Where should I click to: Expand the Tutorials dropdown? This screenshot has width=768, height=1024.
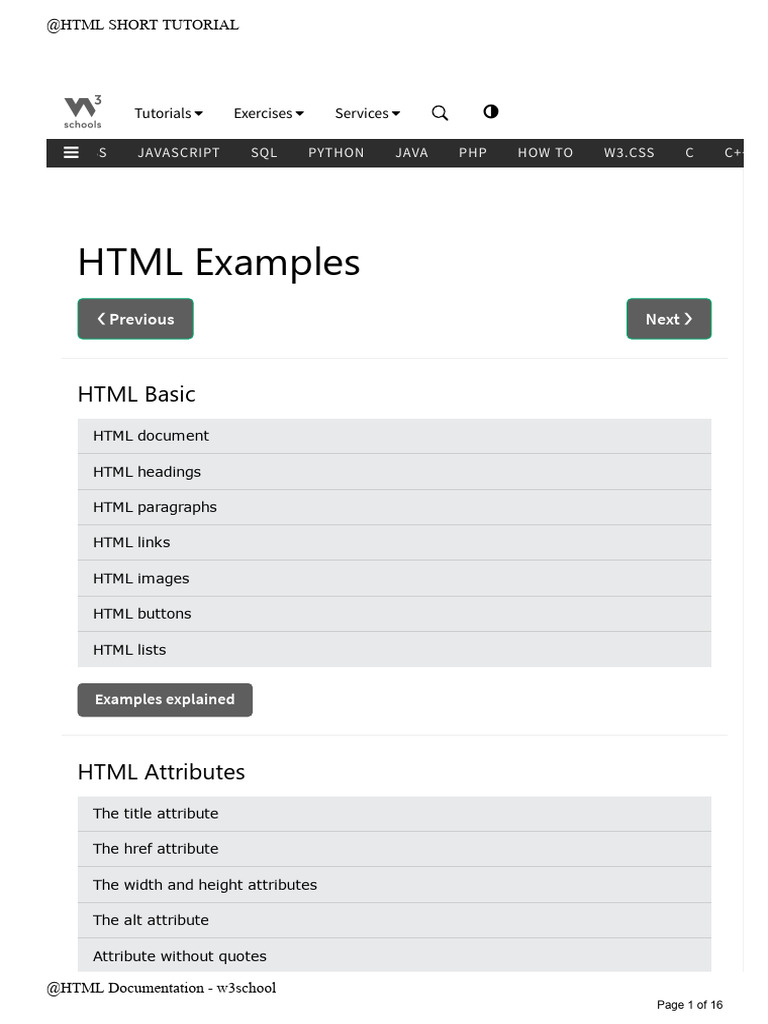click(169, 113)
